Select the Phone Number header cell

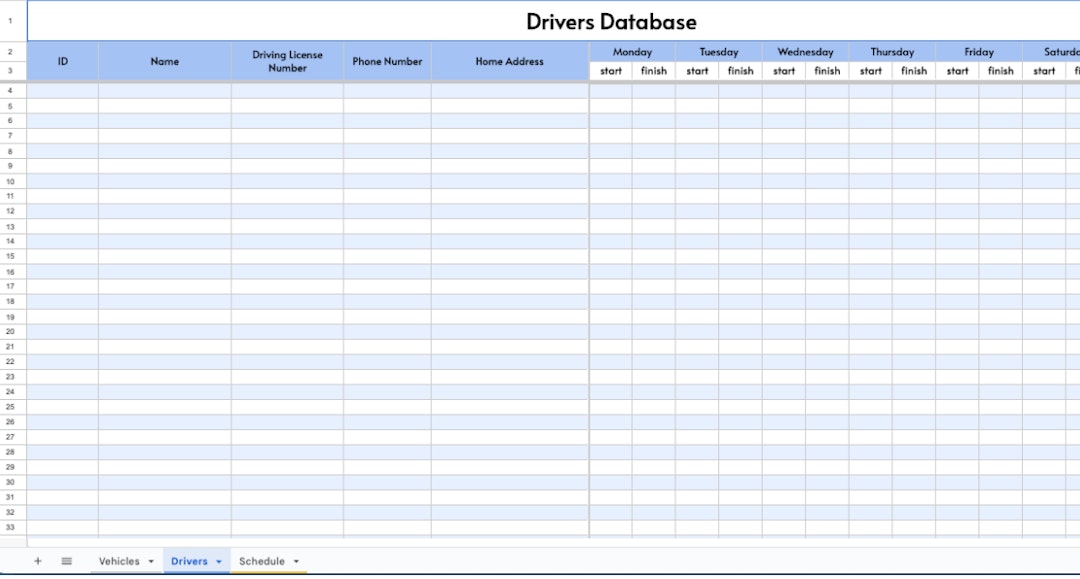tap(386, 61)
